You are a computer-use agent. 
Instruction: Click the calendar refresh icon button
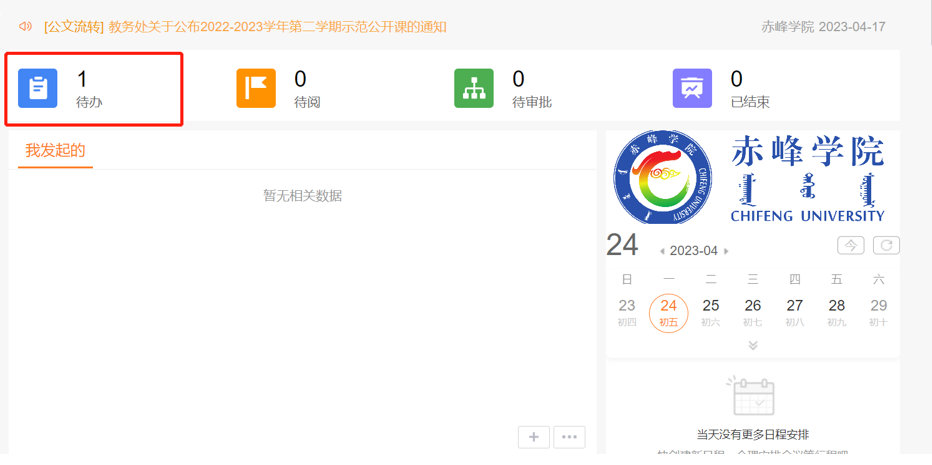(886, 245)
